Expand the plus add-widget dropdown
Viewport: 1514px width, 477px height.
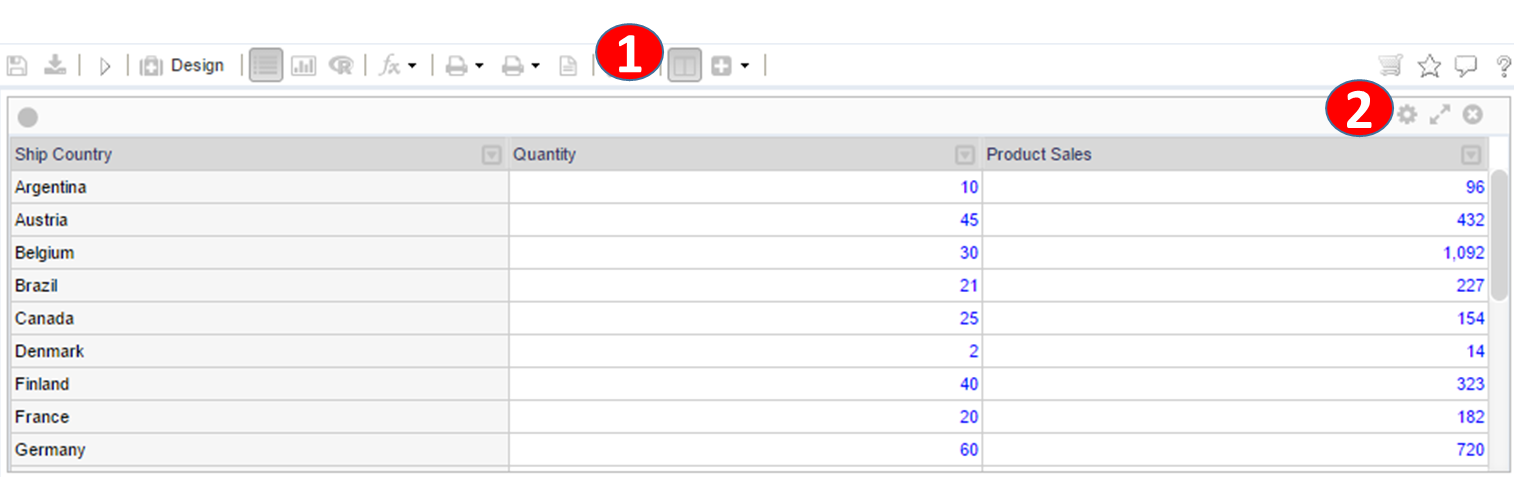coord(745,66)
